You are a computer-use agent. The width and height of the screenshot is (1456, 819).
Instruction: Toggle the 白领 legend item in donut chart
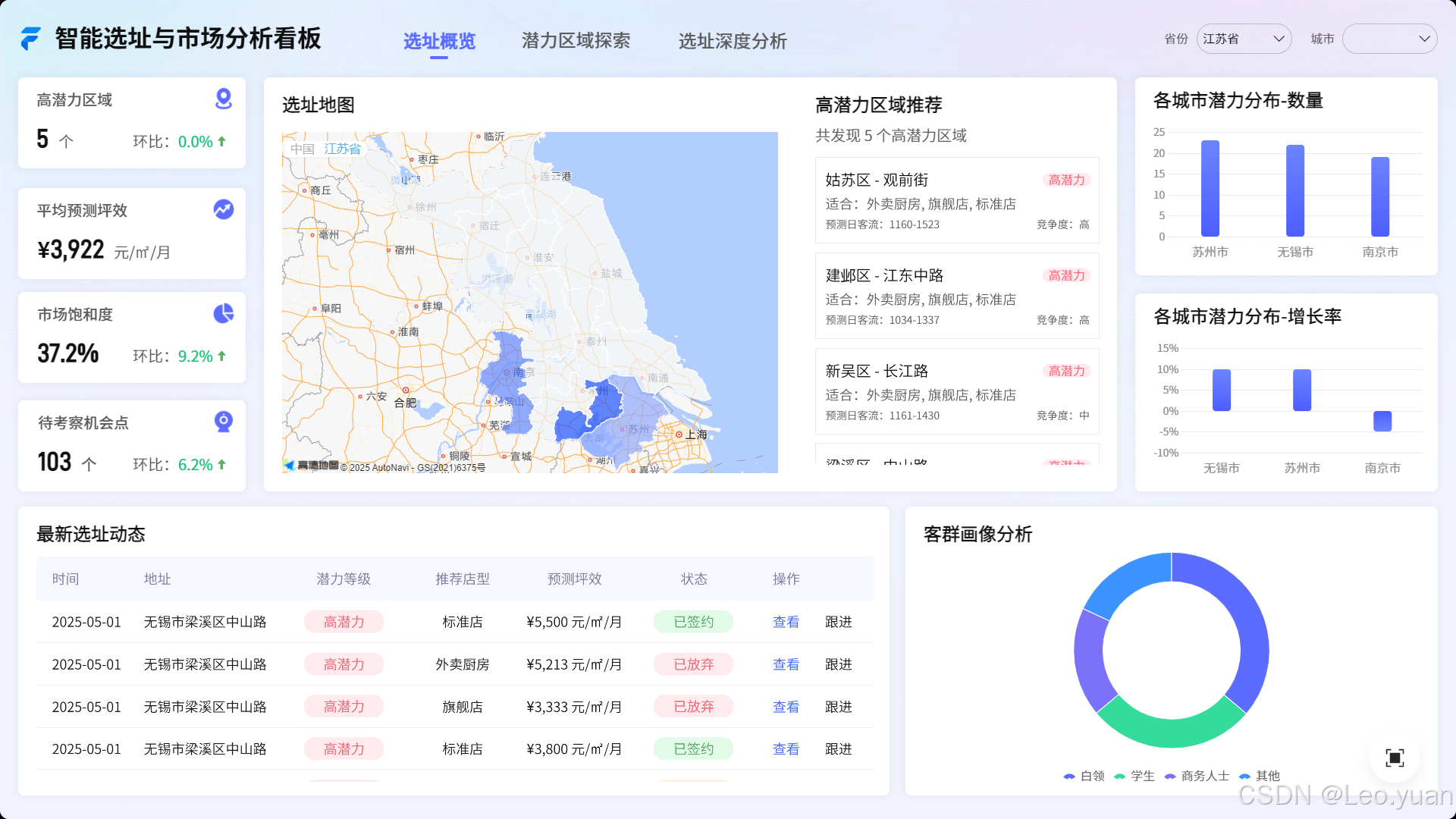(1084, 776)
